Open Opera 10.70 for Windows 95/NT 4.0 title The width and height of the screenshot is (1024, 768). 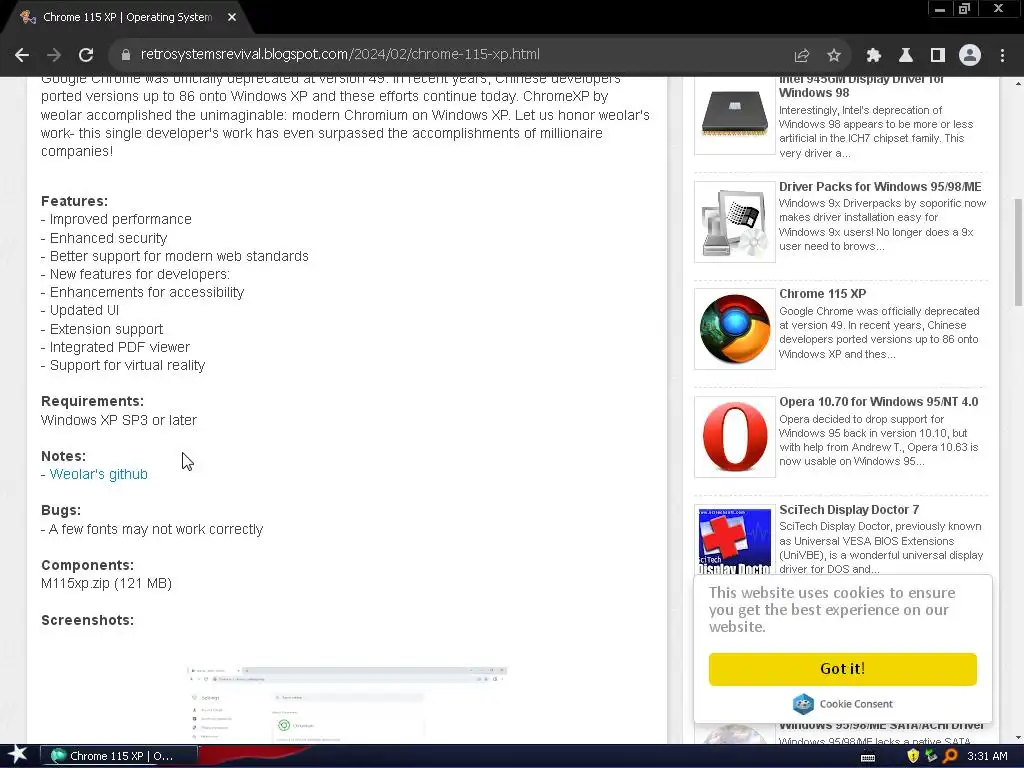click(x=878, y=402)
